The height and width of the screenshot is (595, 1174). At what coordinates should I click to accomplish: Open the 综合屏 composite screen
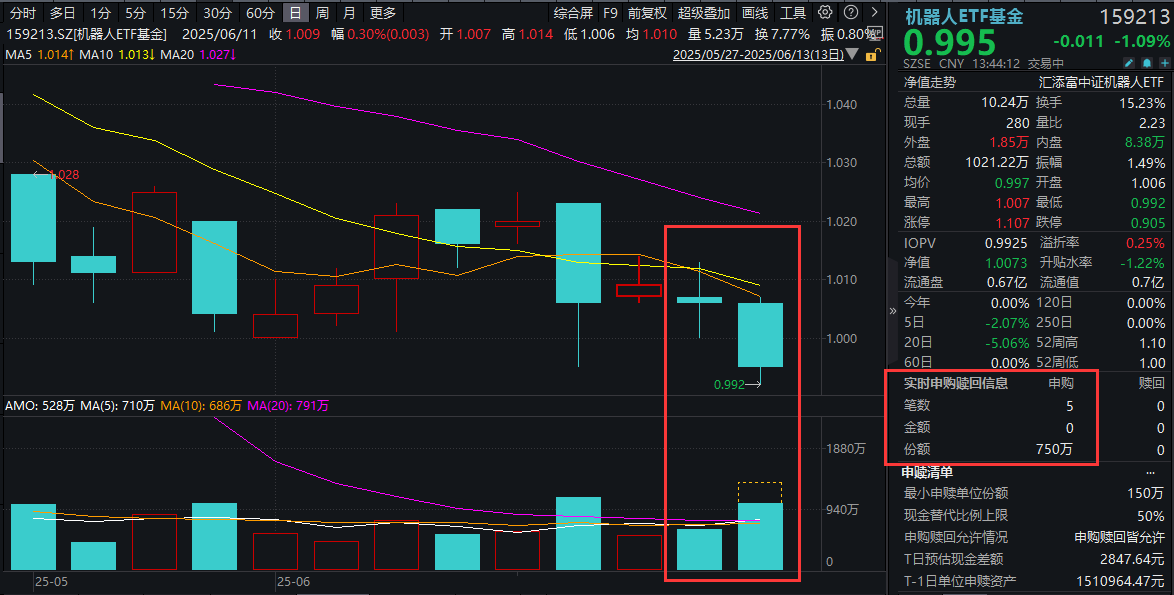click(x=573, y=13)
